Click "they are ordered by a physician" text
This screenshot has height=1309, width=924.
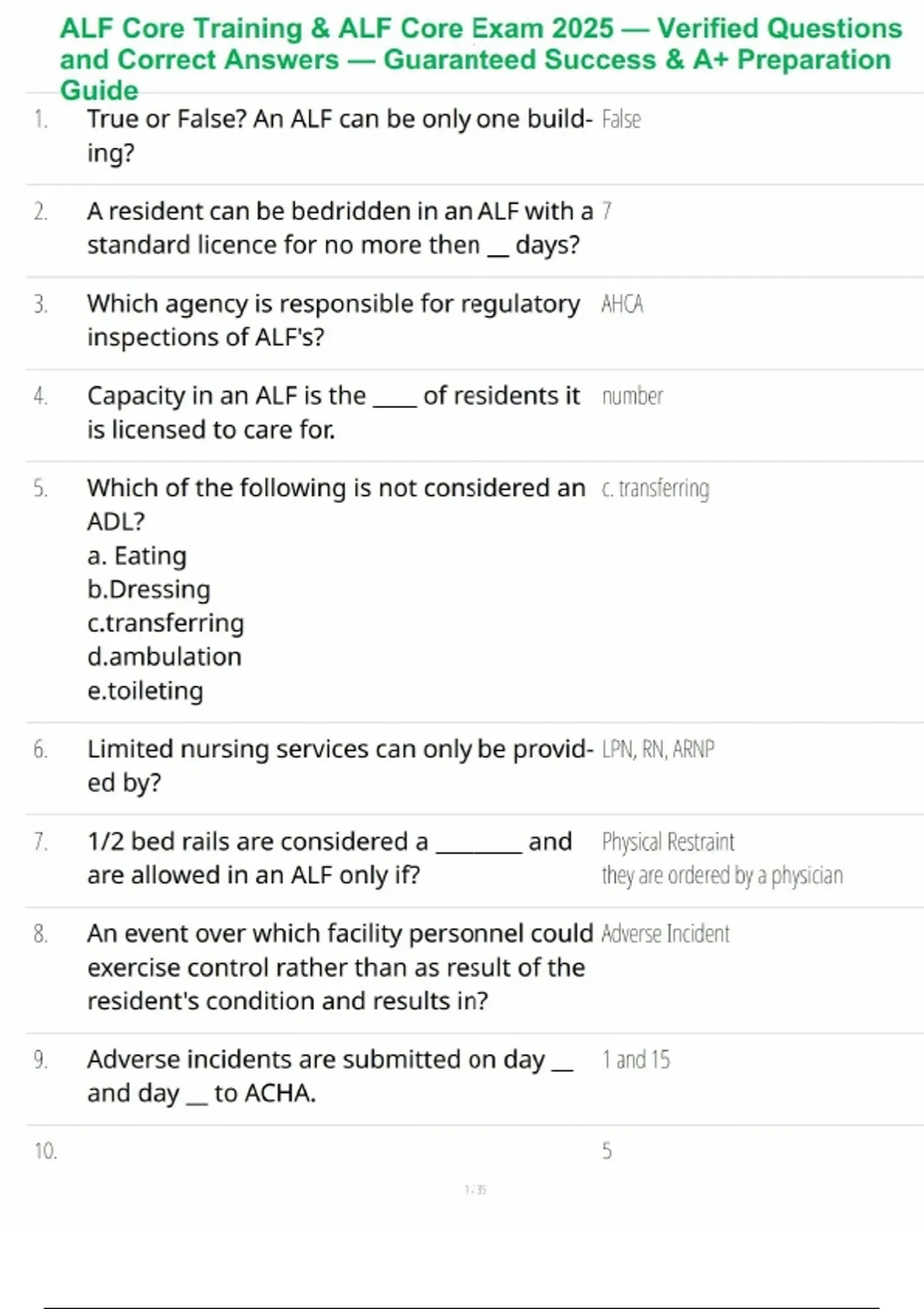click(x=721, y=875)
